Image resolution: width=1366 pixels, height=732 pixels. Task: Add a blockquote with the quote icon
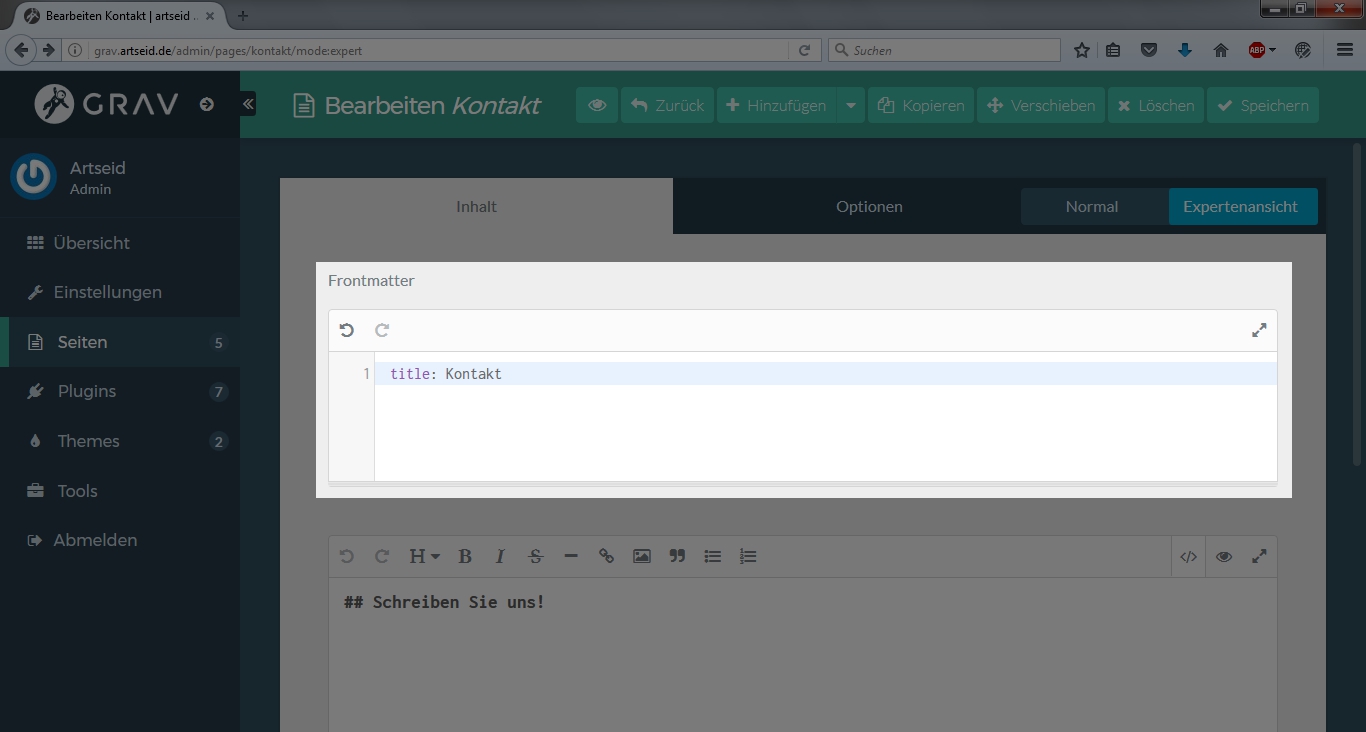pos(677,557)
